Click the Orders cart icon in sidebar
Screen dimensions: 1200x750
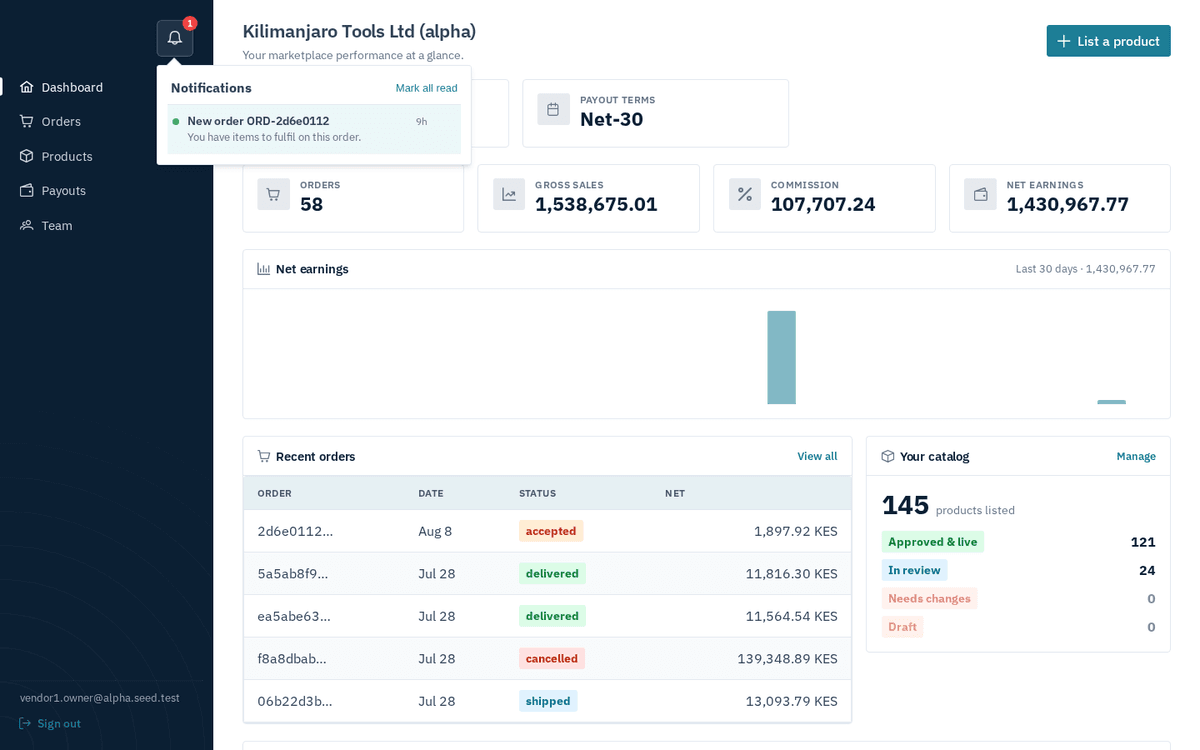(x=27, y=121)
